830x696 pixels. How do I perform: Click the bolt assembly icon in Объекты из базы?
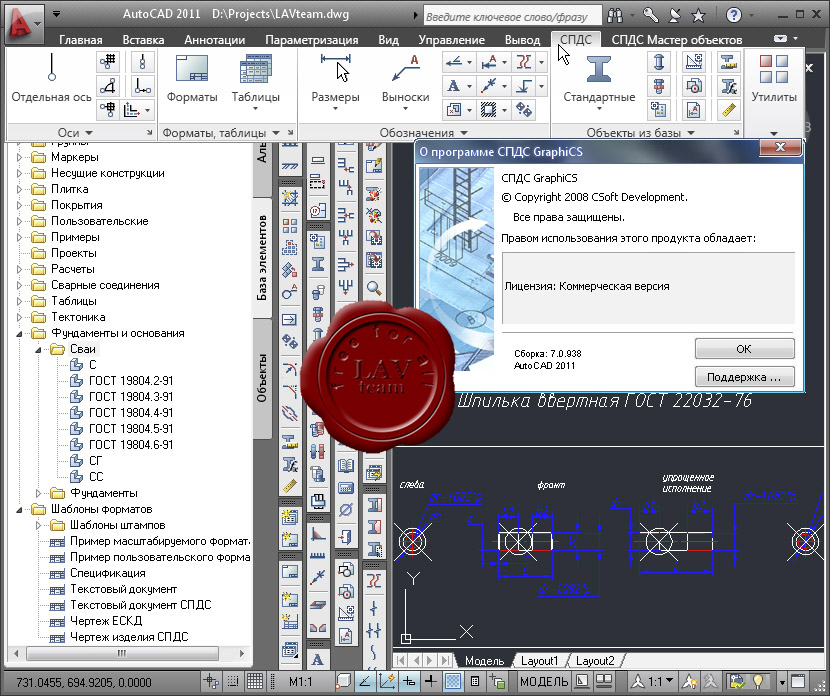tap(658, 86)
